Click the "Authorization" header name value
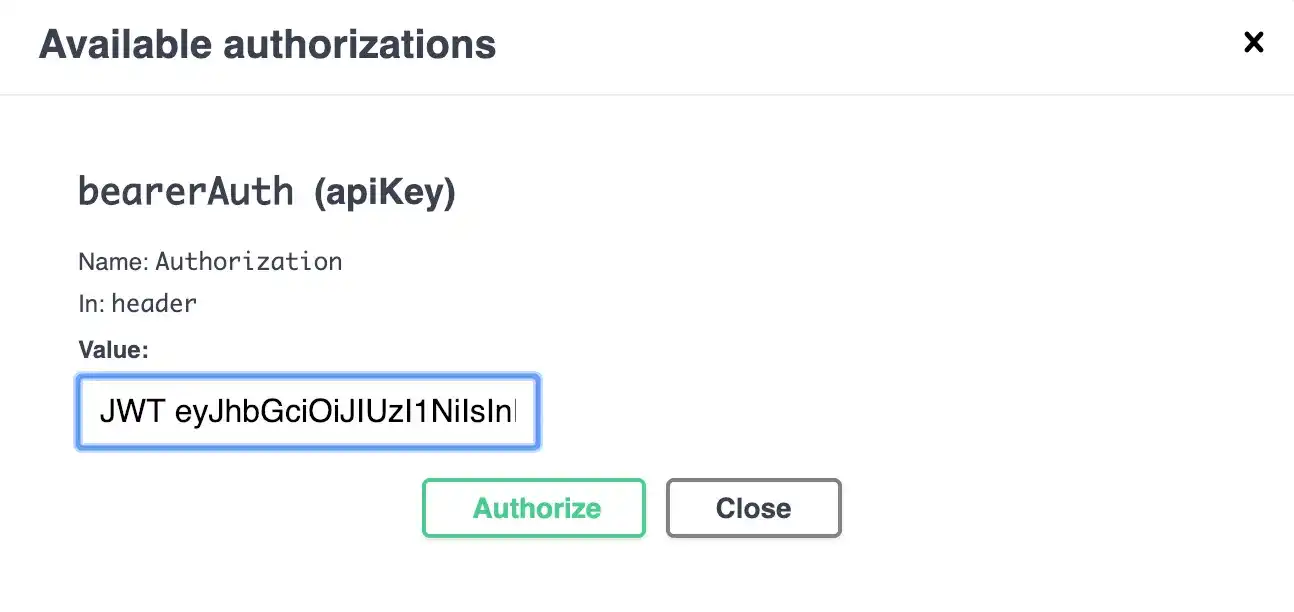 pos(249,262)
